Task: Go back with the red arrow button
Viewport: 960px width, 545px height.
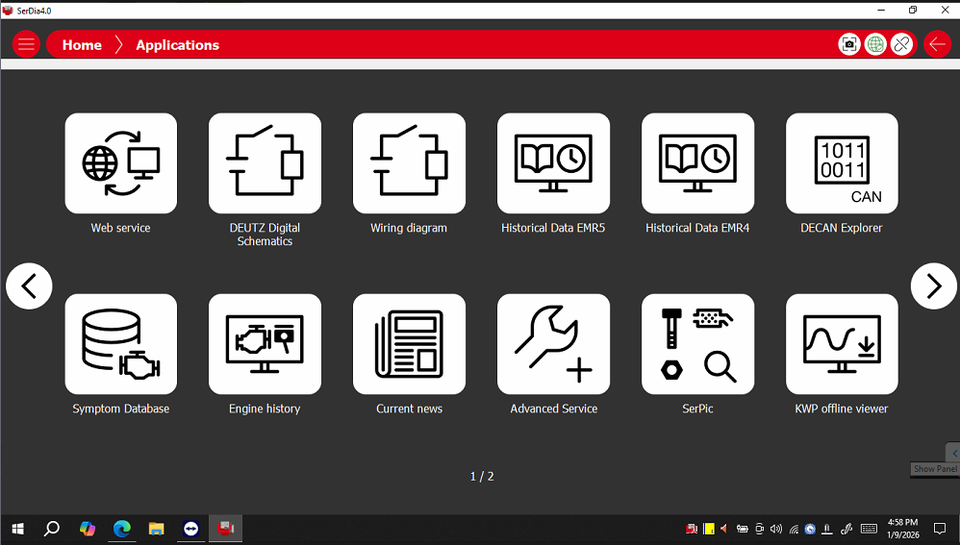Action: tap(937, 44)
